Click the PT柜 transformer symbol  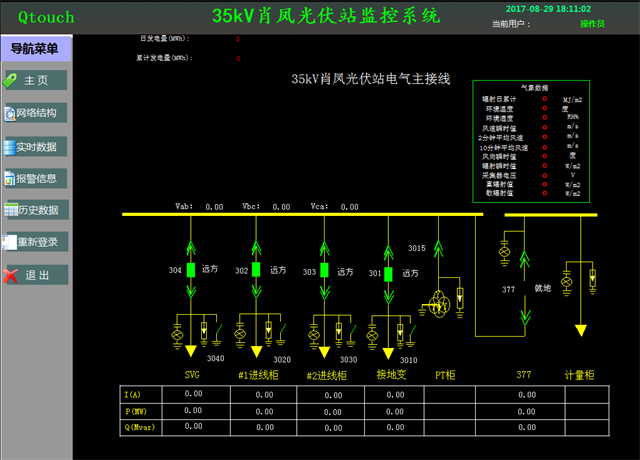pyautogui.click(x=437, y=304)
